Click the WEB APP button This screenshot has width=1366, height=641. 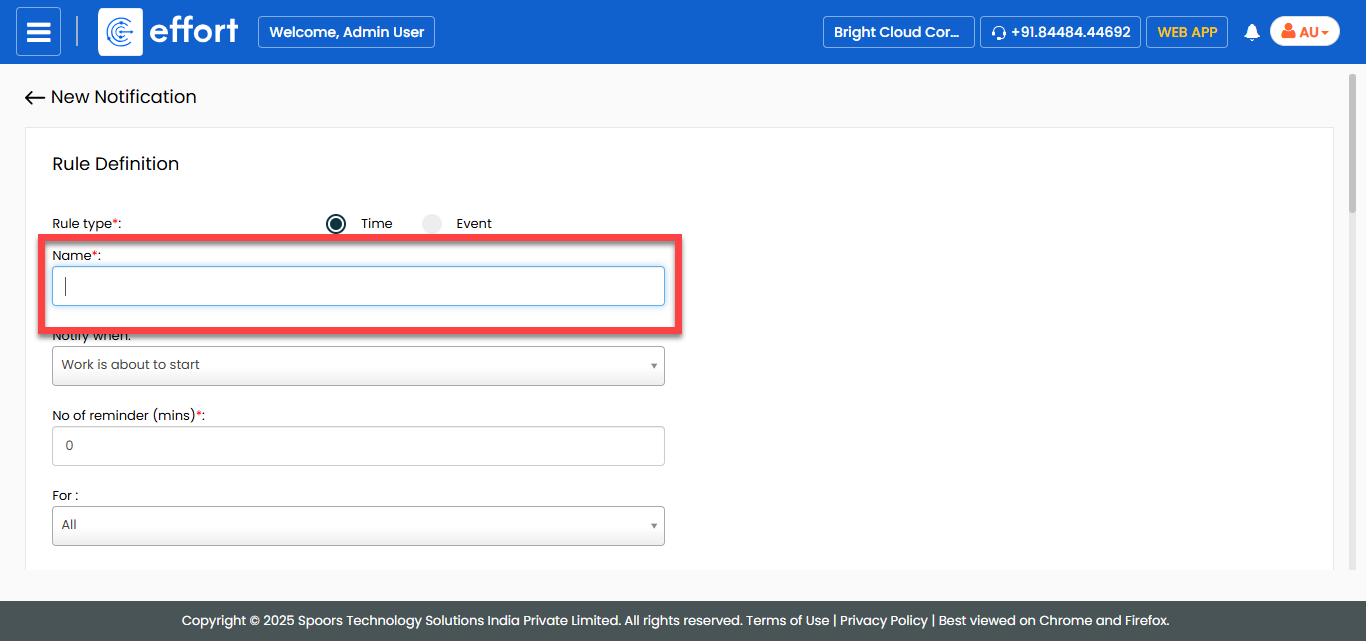(1186, 32)
